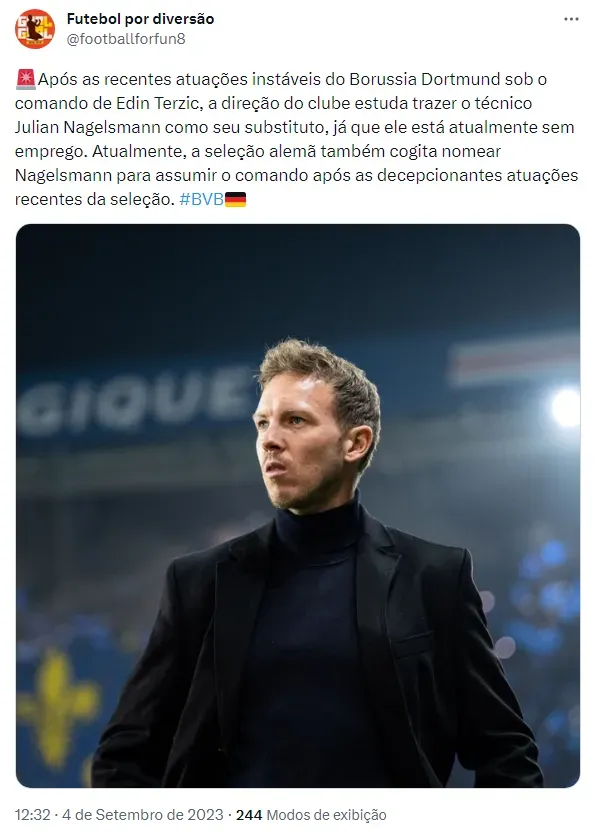
Task: Click the words Julian Nagelsmann in the tweet
Action: 88,128
